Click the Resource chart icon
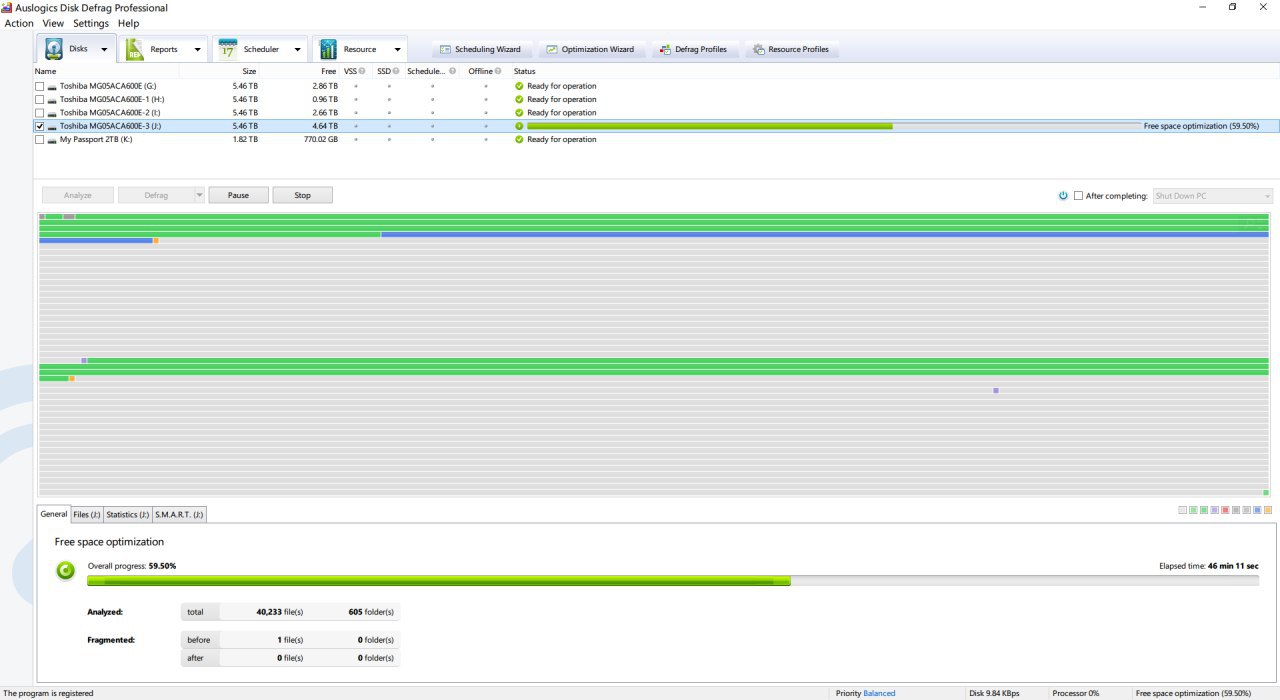Image resolution: width=1280 pixels, height=700 pixels. click(328, 49)
